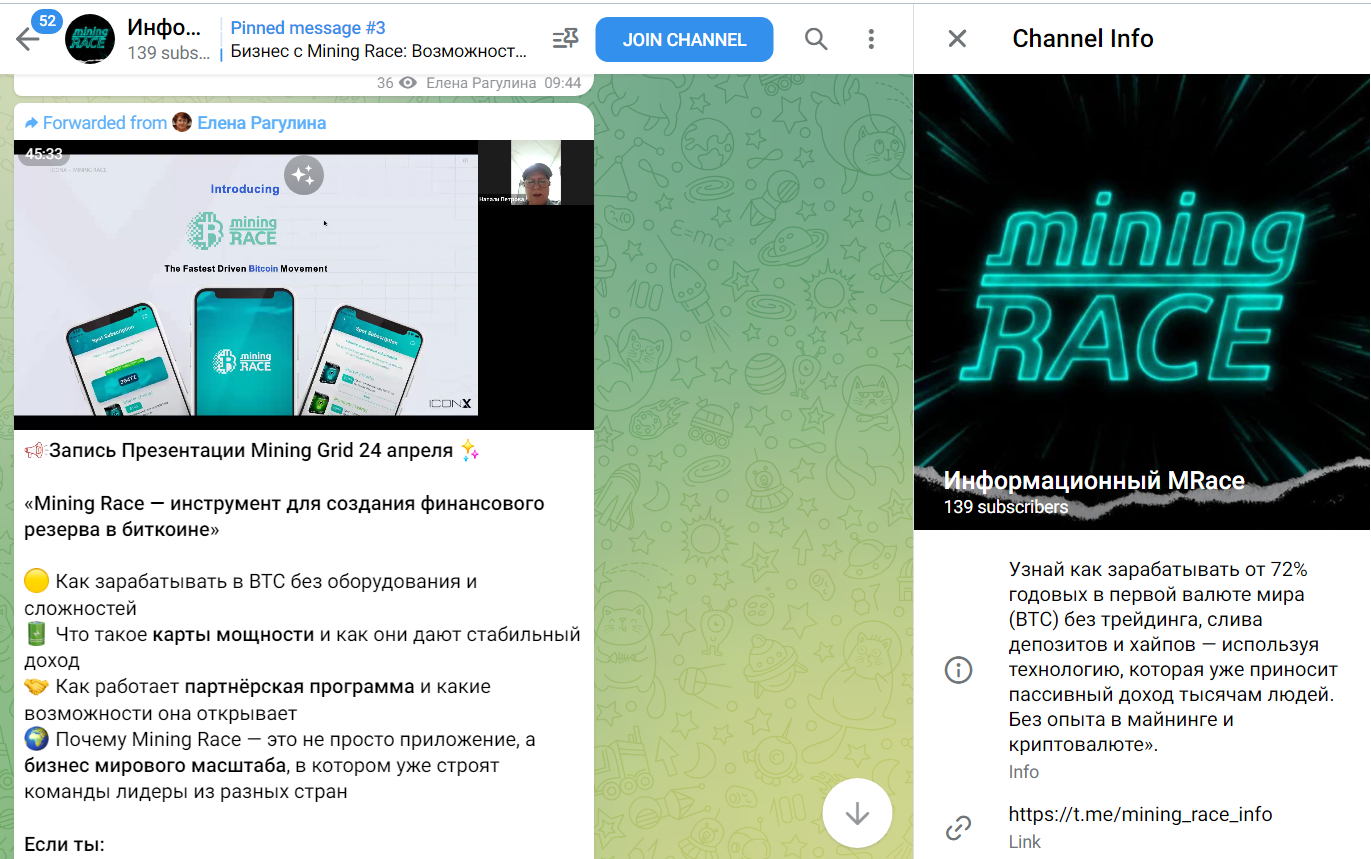The height and width of the screenshot is (859, 1371).
Task: Click the info circle icon beside the description
Action: tap(958, 670)
